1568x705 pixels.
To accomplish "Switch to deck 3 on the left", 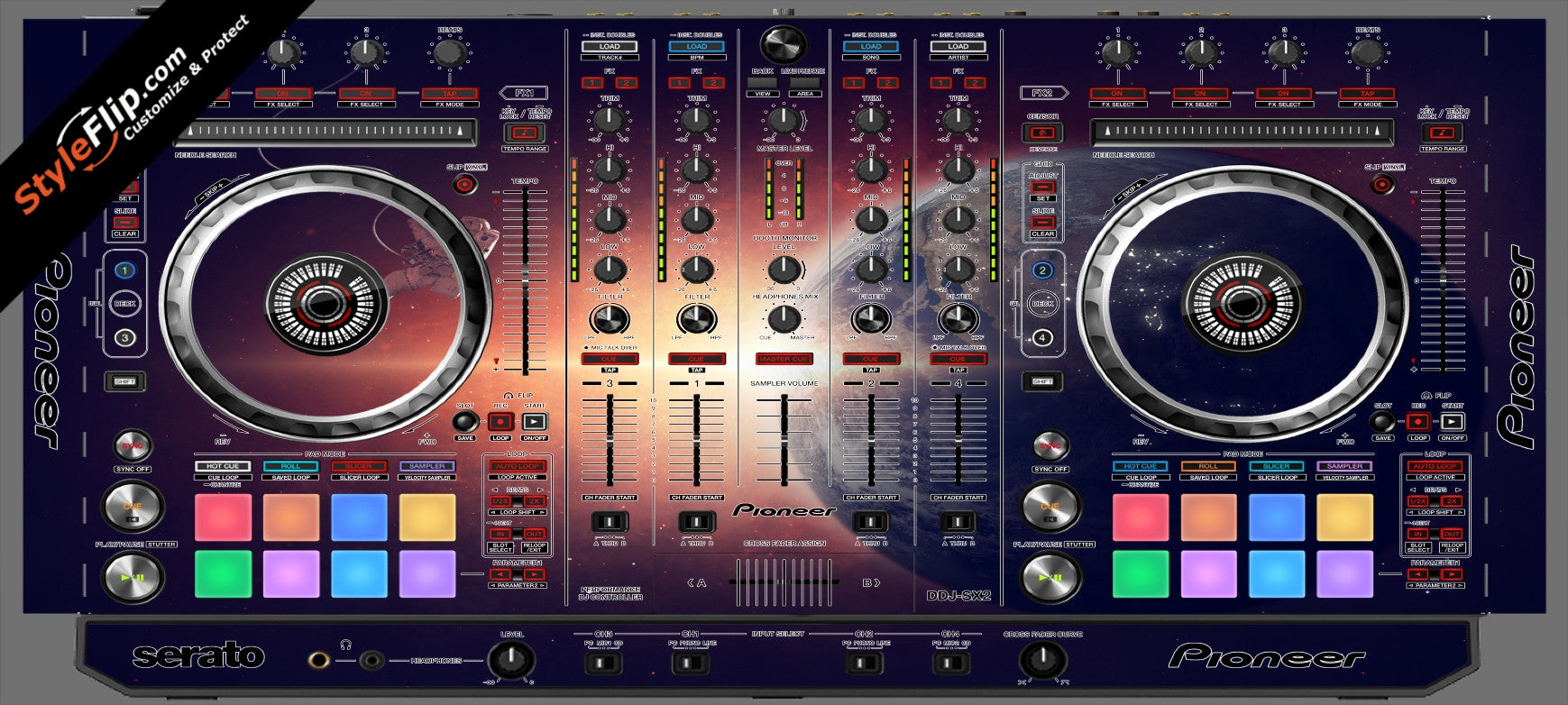I will 125,338.
